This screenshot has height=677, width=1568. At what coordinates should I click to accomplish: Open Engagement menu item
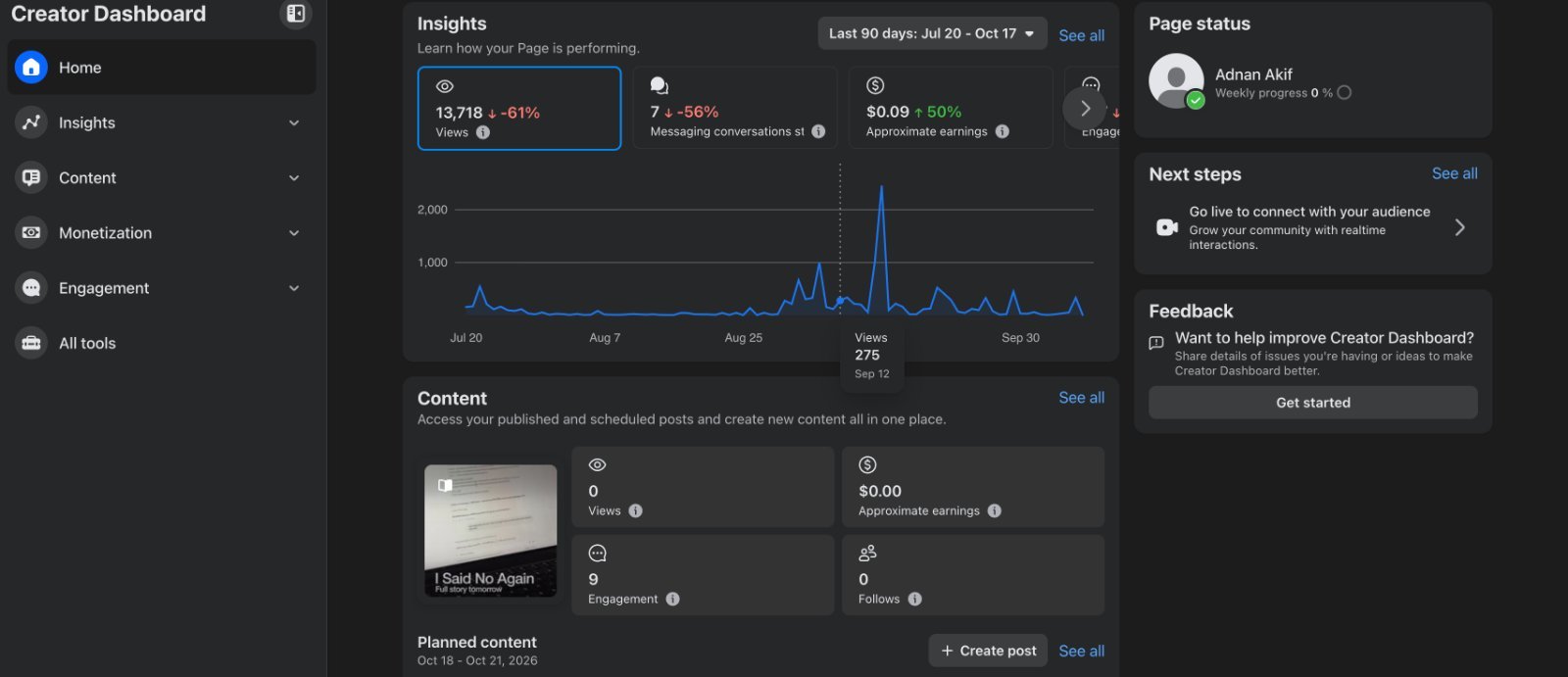[x=162, y=288]
